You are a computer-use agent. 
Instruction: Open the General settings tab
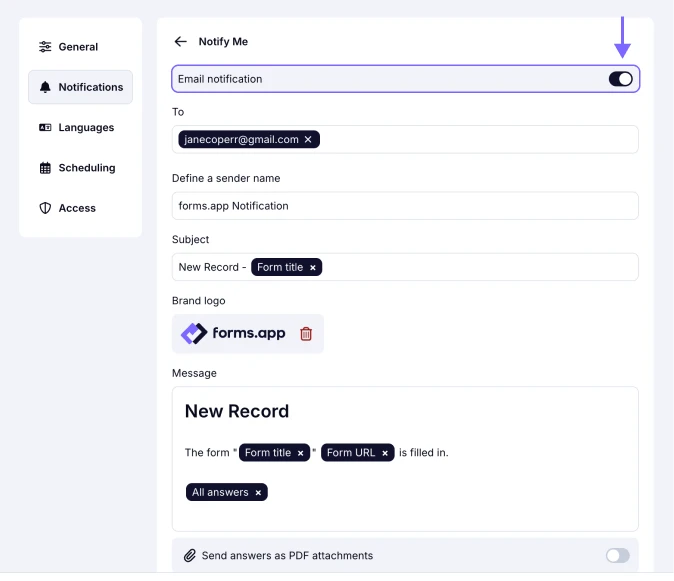click(x=80, y=47)
